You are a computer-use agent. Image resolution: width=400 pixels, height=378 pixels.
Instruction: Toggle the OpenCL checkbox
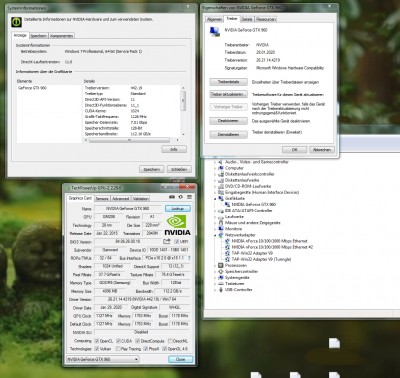point(97,341)
